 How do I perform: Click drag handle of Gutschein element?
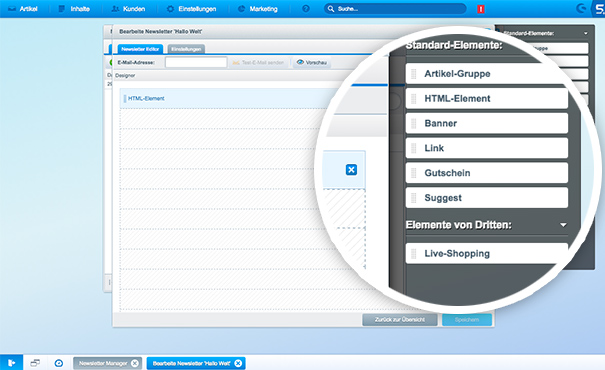(x=414, y=173)
